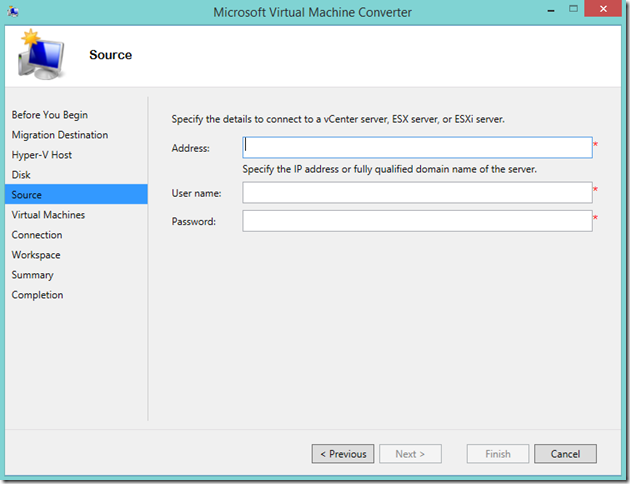Click the 'Specify the IP address' hint text

(x=389, y=169)
